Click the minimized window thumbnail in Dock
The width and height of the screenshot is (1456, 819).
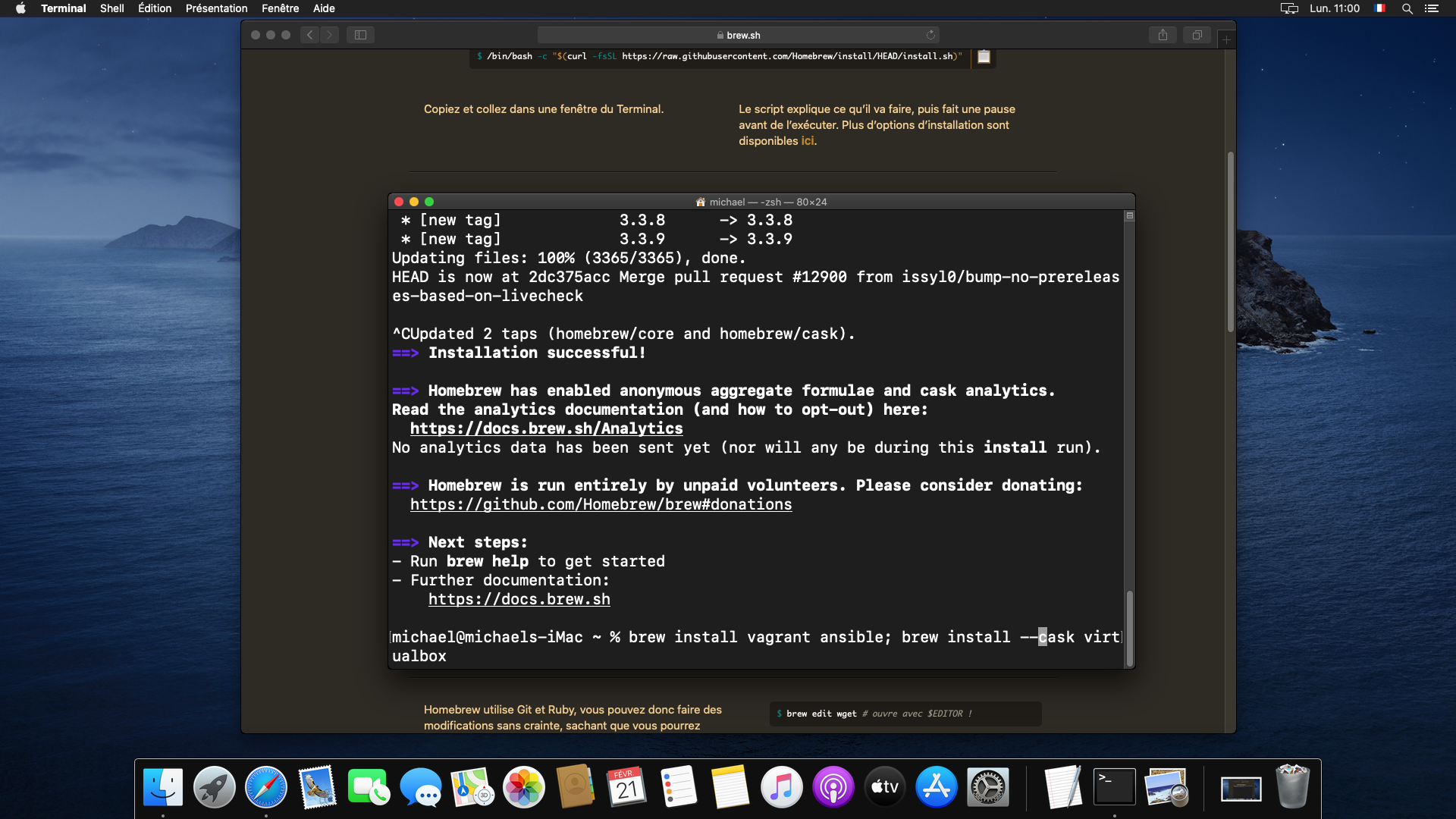coord(1241,789)
